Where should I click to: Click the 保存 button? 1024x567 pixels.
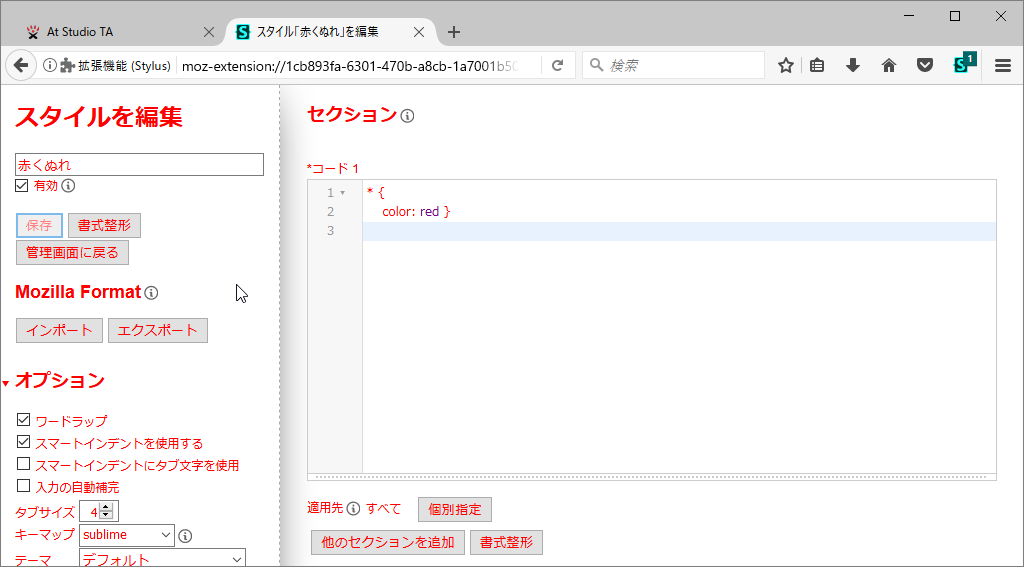pyautogui.click(x=39, y=225)
